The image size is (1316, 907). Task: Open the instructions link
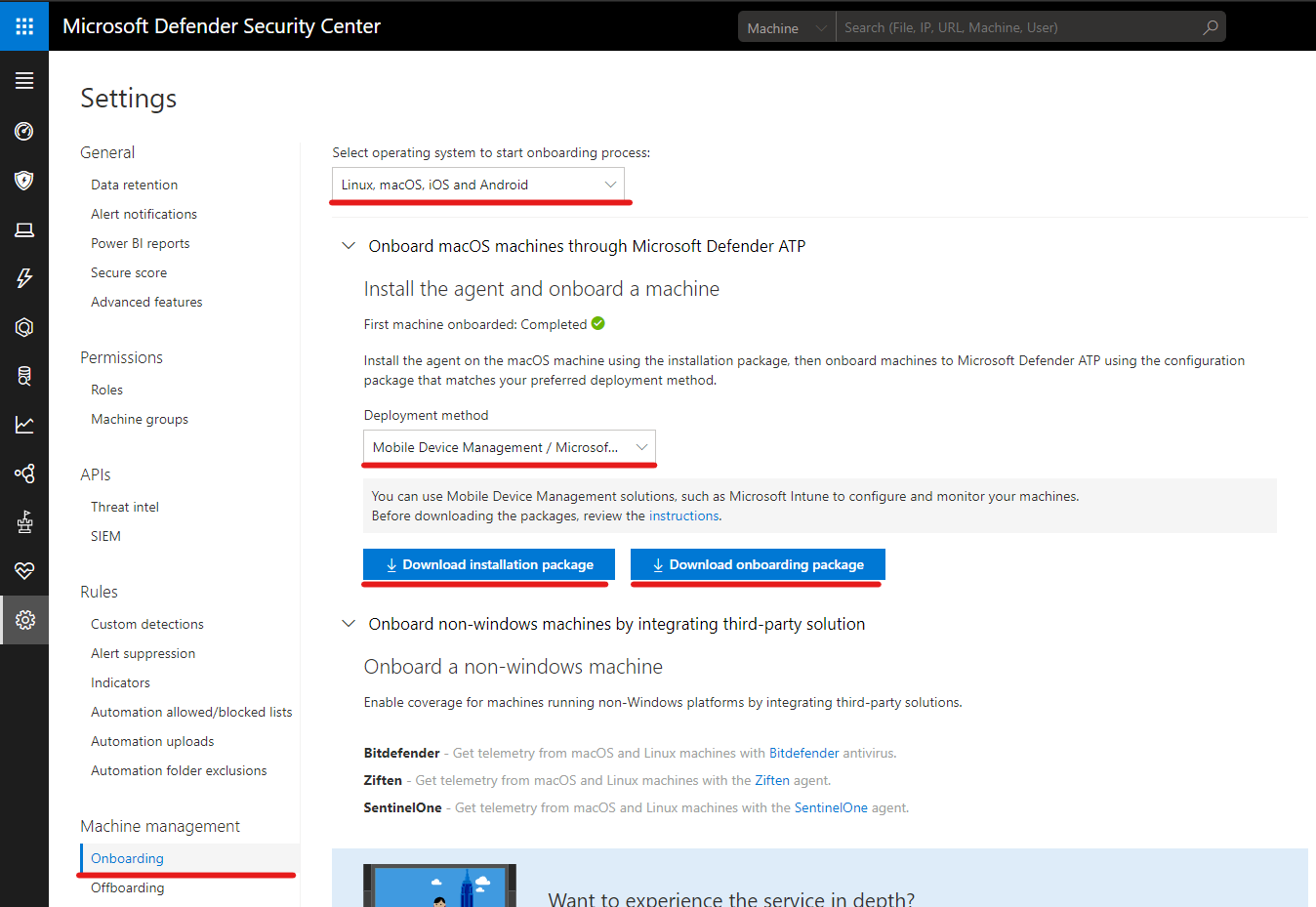683,515
